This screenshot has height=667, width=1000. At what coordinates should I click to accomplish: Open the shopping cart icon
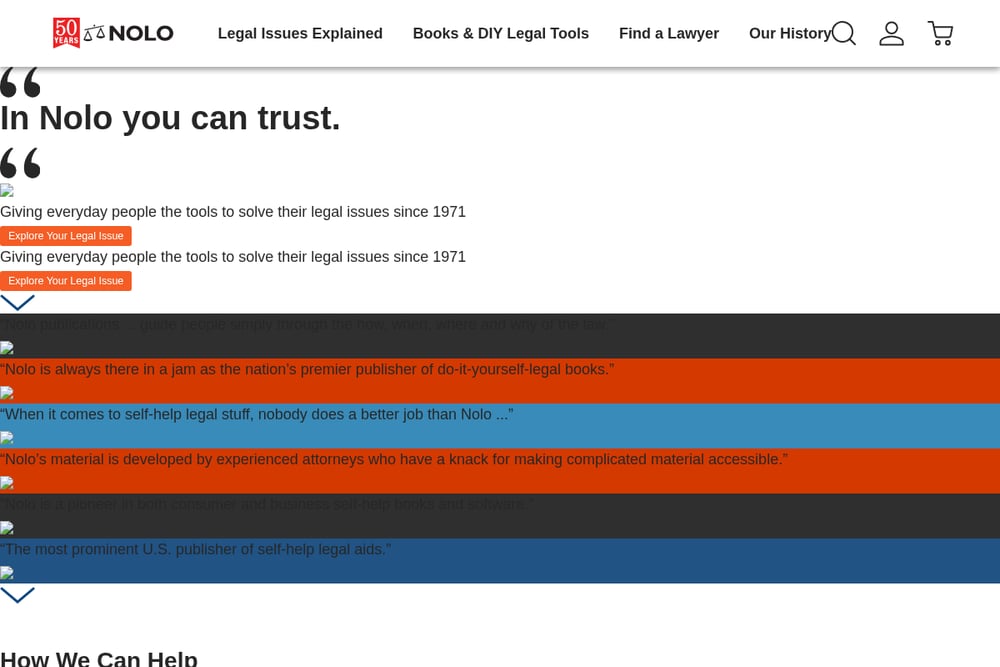940,33
